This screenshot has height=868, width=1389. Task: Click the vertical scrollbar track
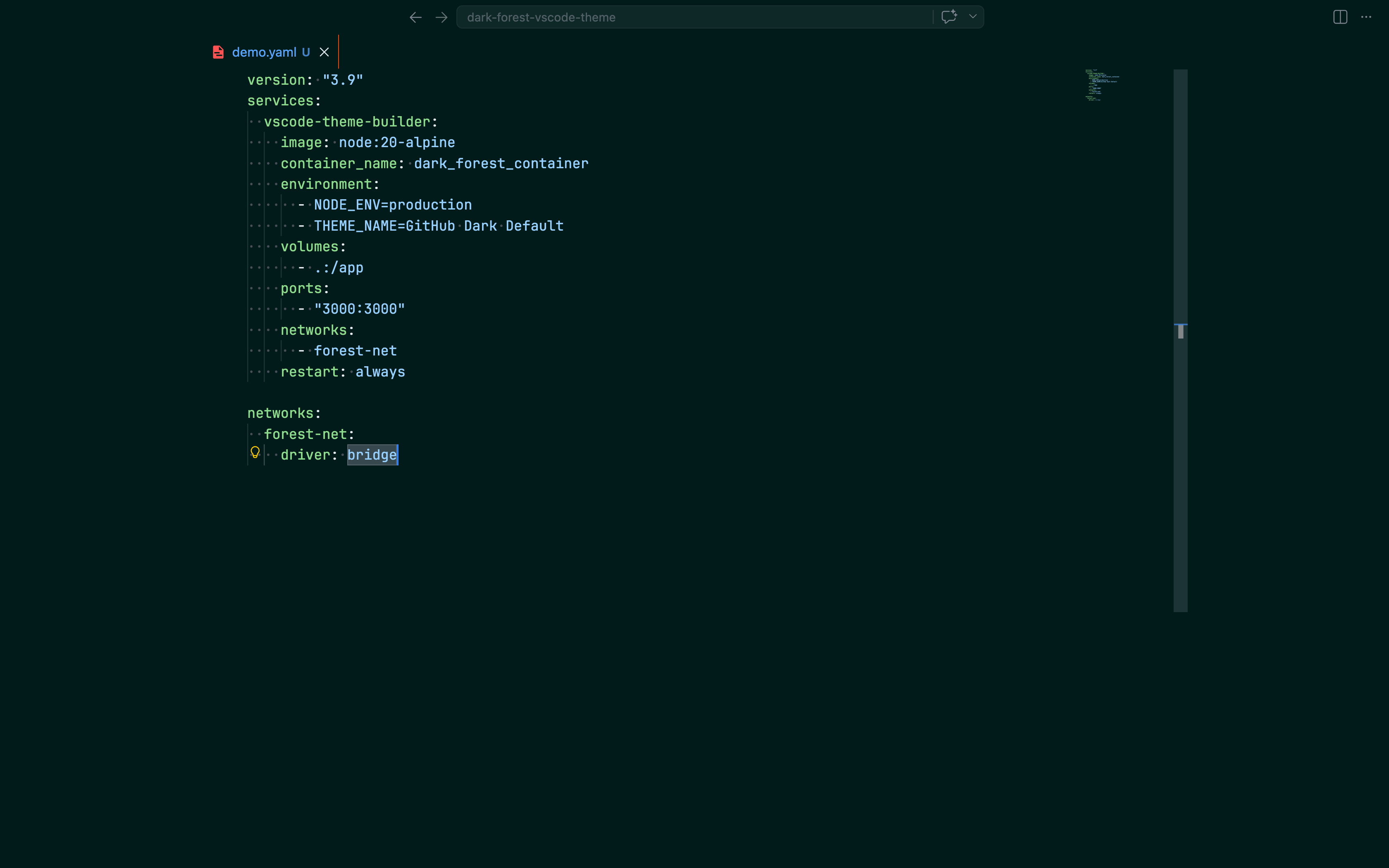click(x=1181, y=341)
